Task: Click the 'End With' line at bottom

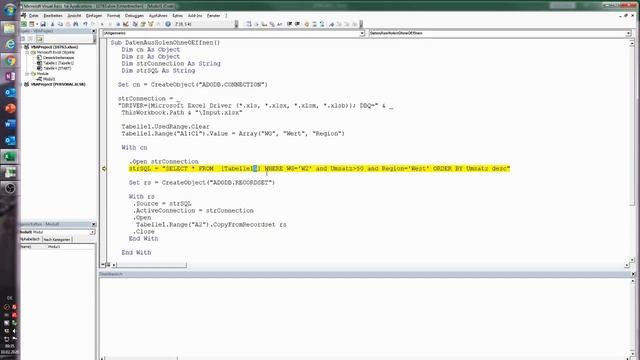Action: tap(136, 253)
